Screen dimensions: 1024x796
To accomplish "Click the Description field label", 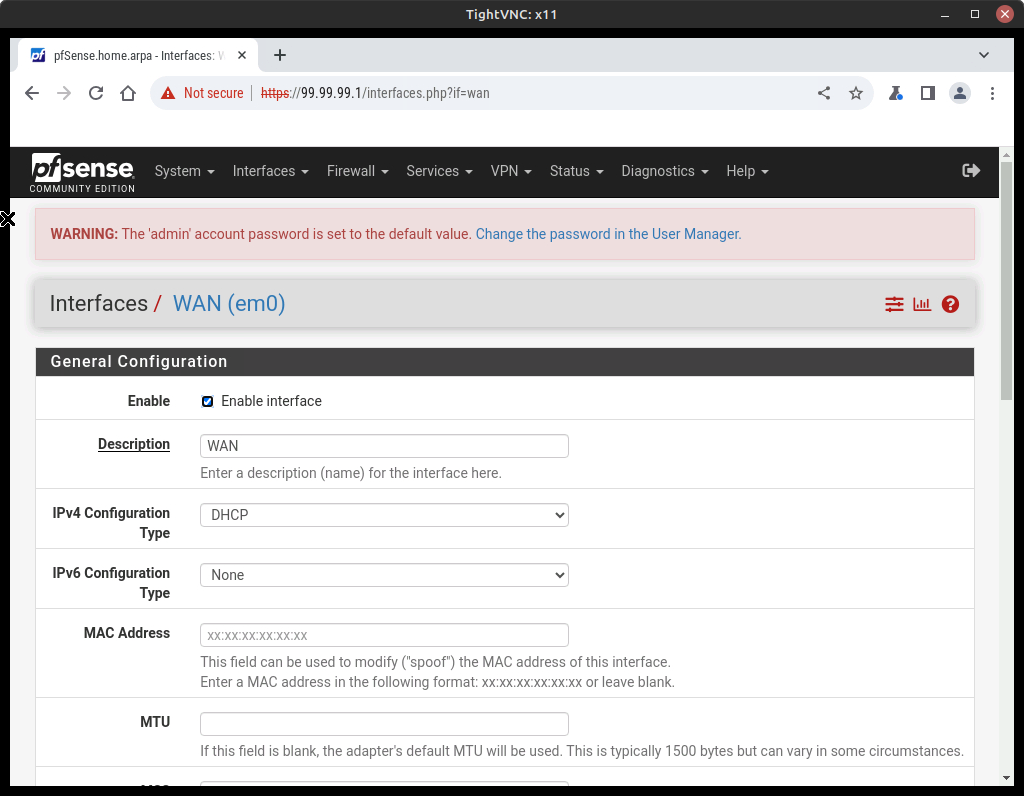I will [134, 444].
